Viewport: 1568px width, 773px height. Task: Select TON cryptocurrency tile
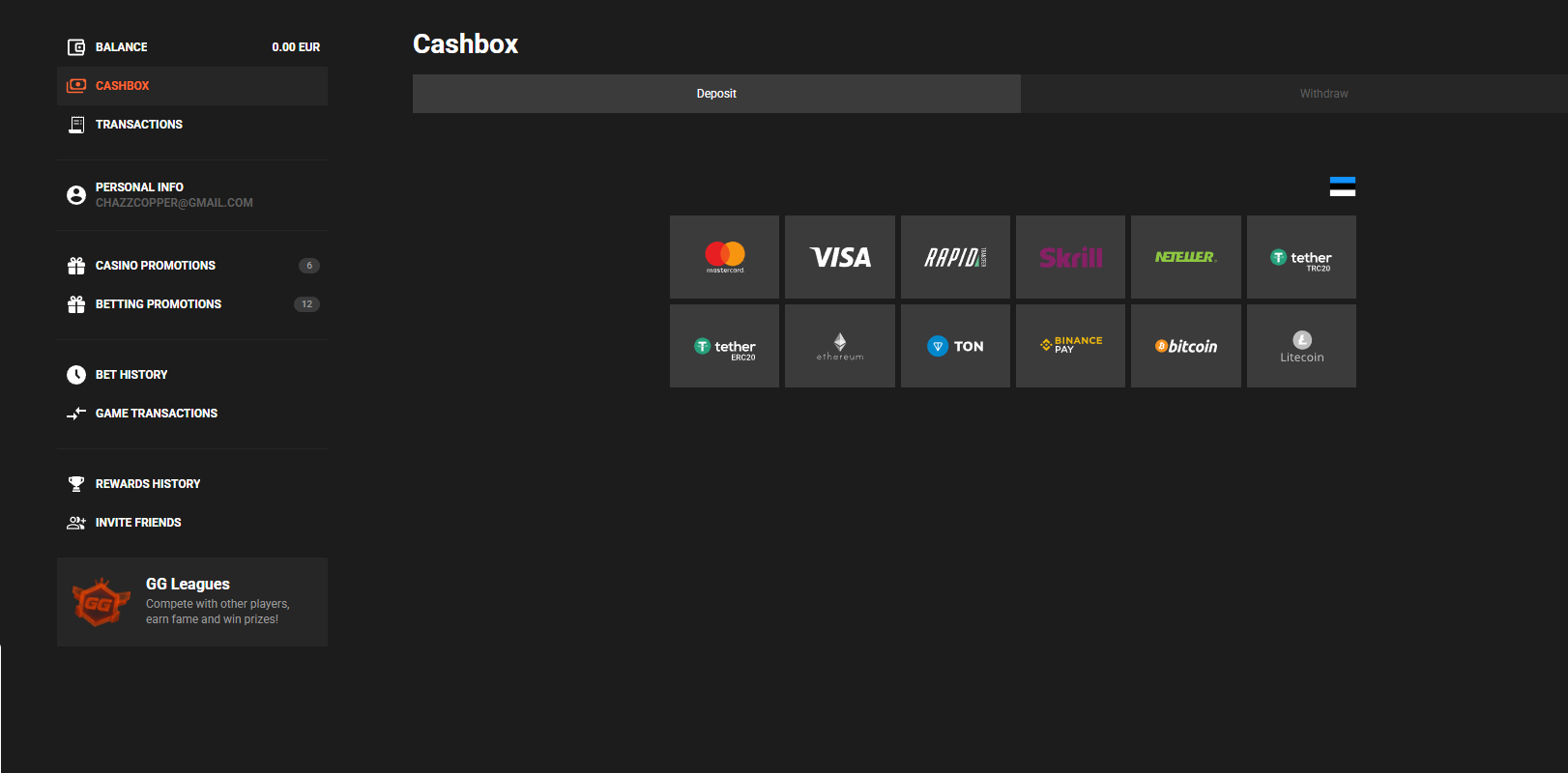click(x=955, y=346)
